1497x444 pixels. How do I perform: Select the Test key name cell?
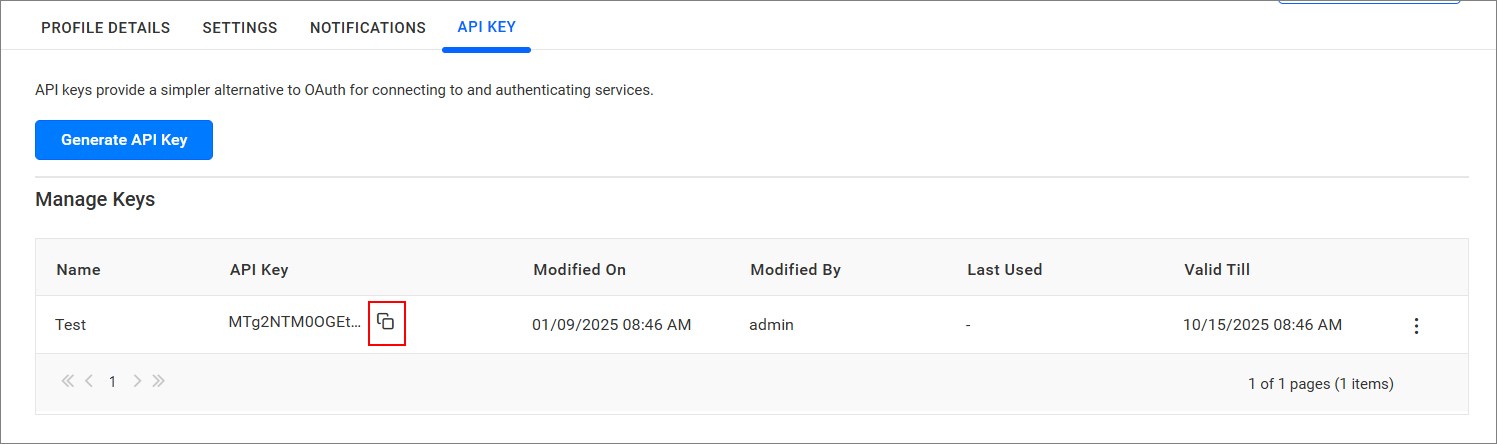click(71, 325)
